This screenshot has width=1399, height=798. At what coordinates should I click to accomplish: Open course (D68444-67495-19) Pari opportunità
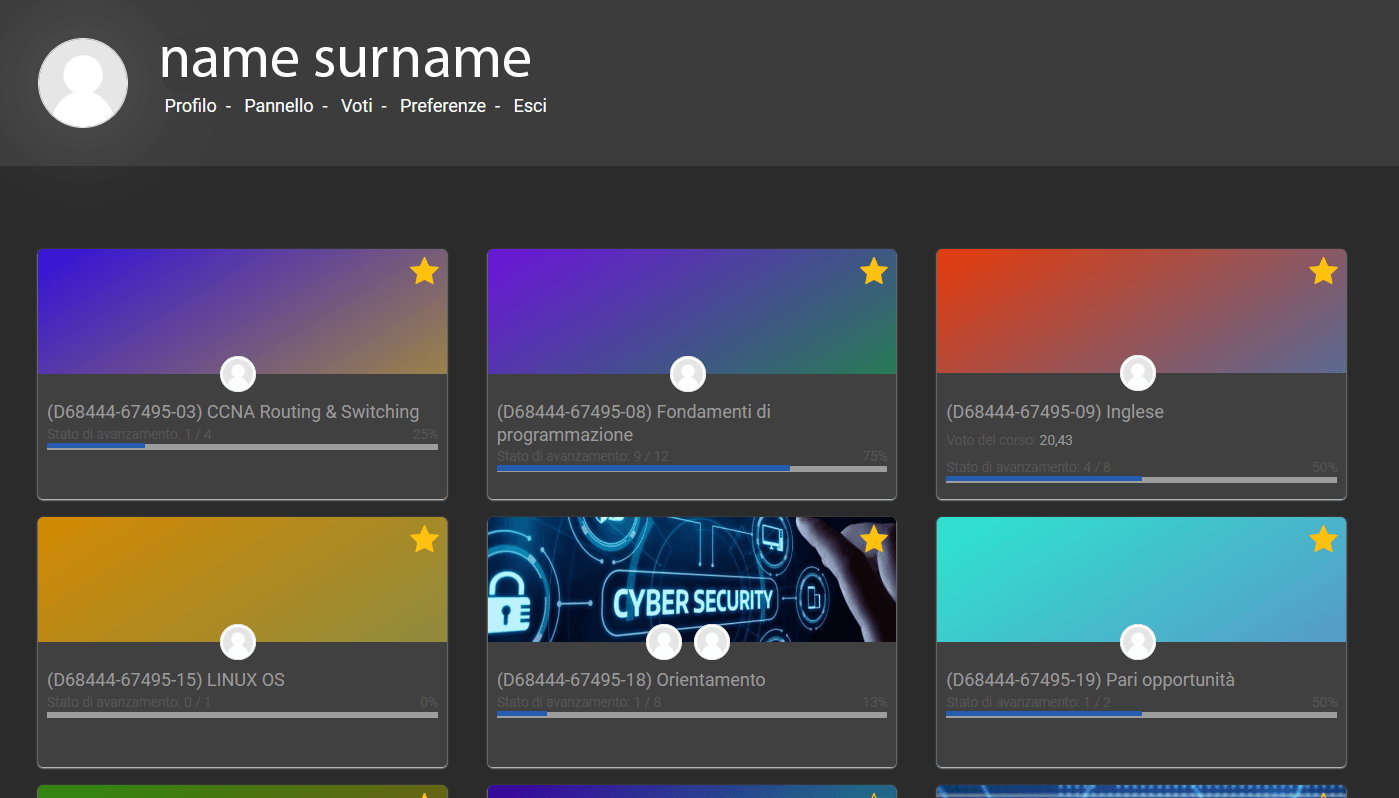tap(1090, 680)
